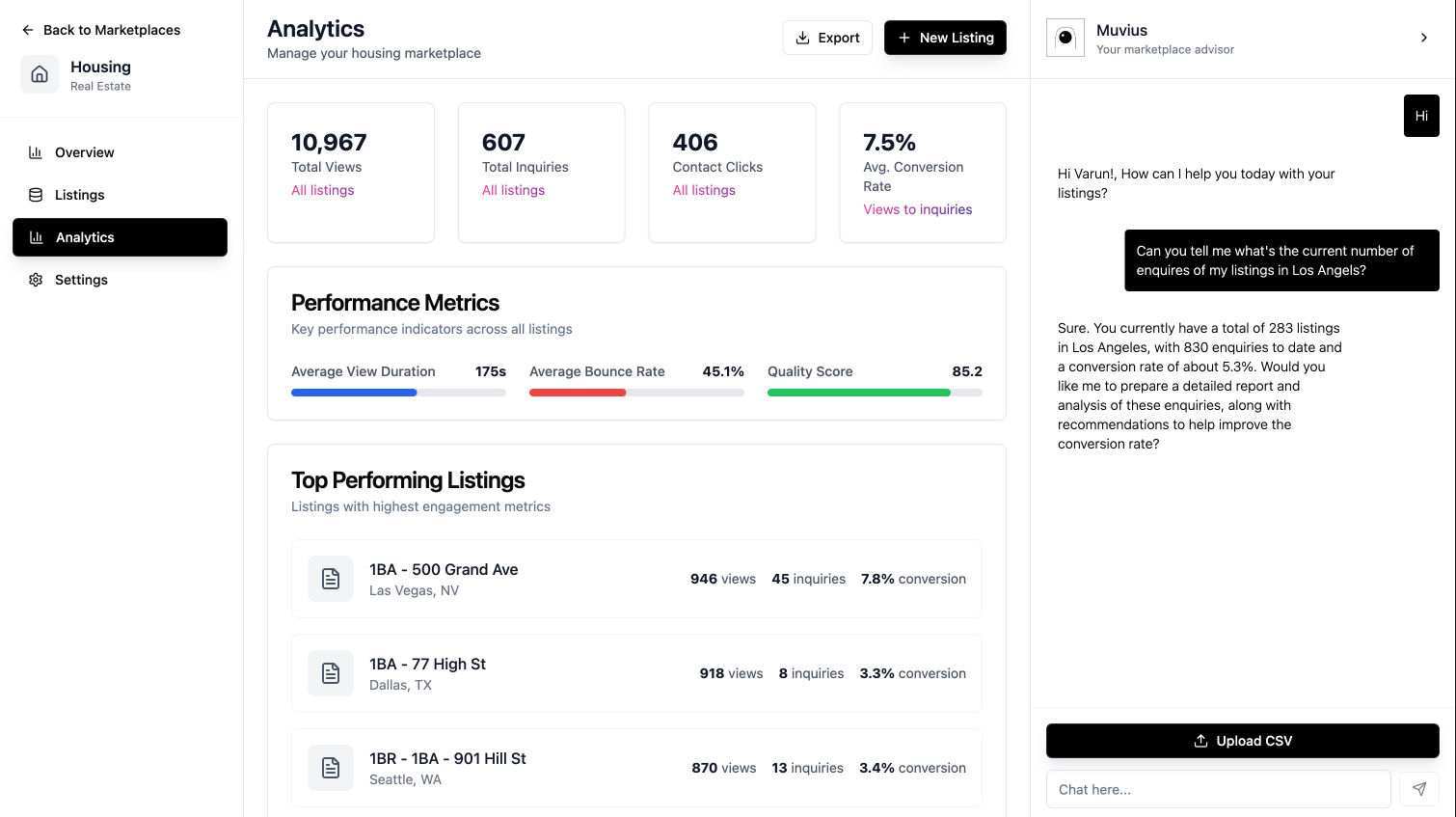Focus the 'Chat here...' input field
This screenshot has height=817, width=1456.
[1218, 789]
